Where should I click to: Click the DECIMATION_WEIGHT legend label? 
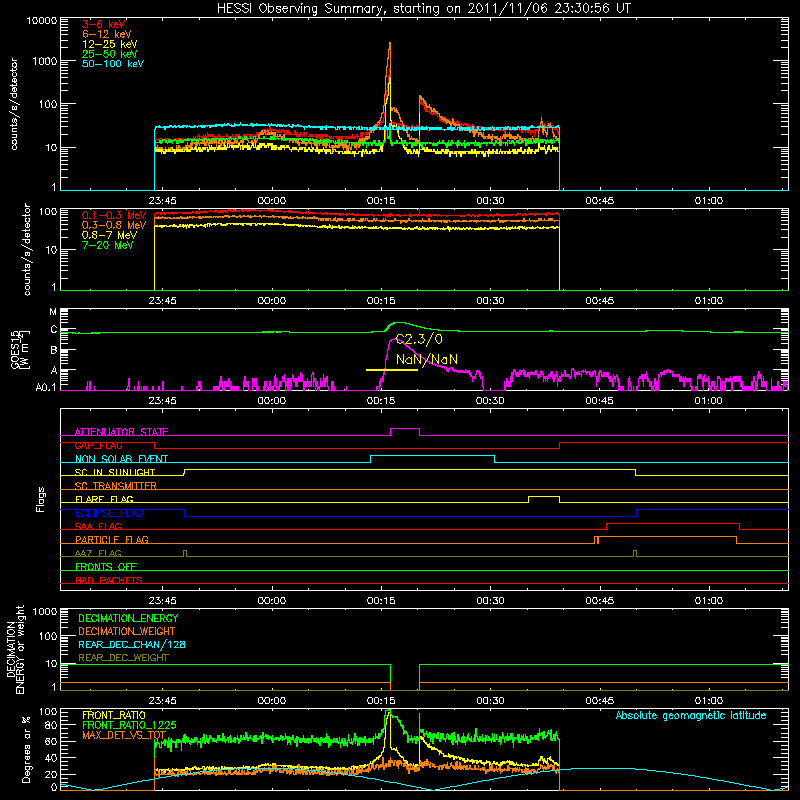coord(127,631)
